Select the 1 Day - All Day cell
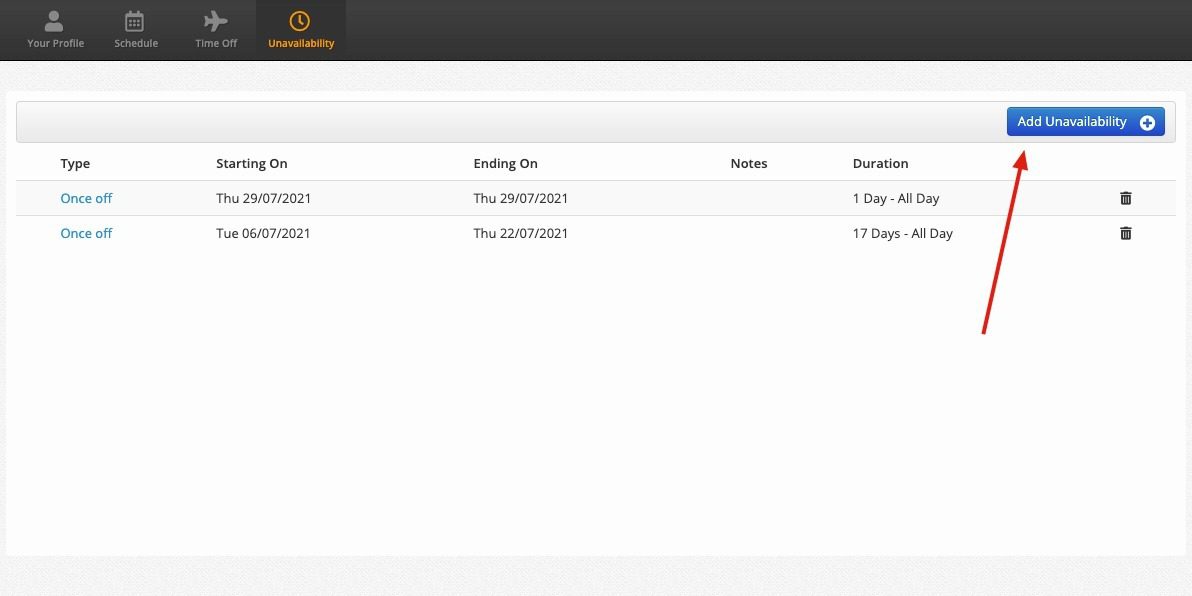The height and width of the screenshot is (596, 1192). pyautogui.click(x=896, y=198)
